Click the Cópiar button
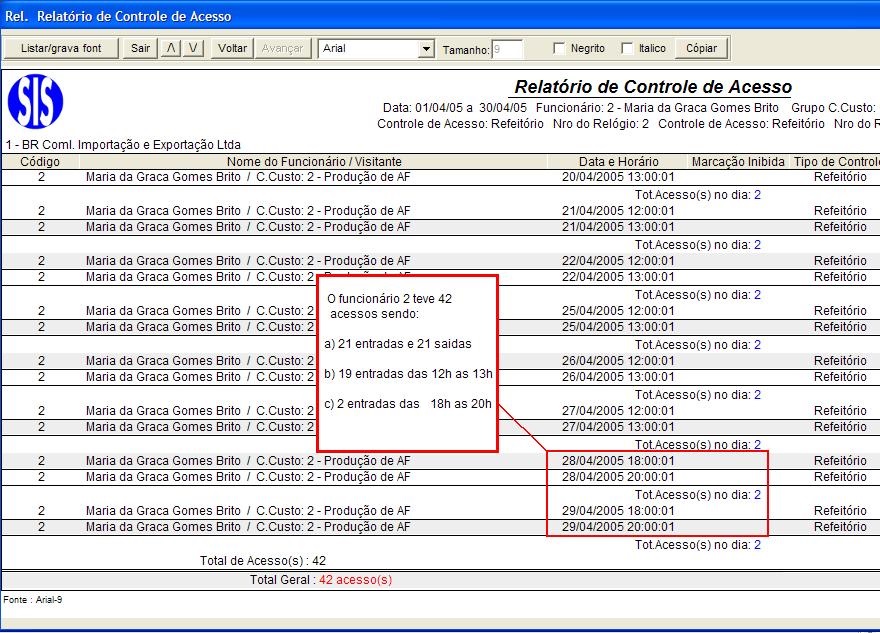This screenshot has height=633, width=880. click(x=701, y=48)
